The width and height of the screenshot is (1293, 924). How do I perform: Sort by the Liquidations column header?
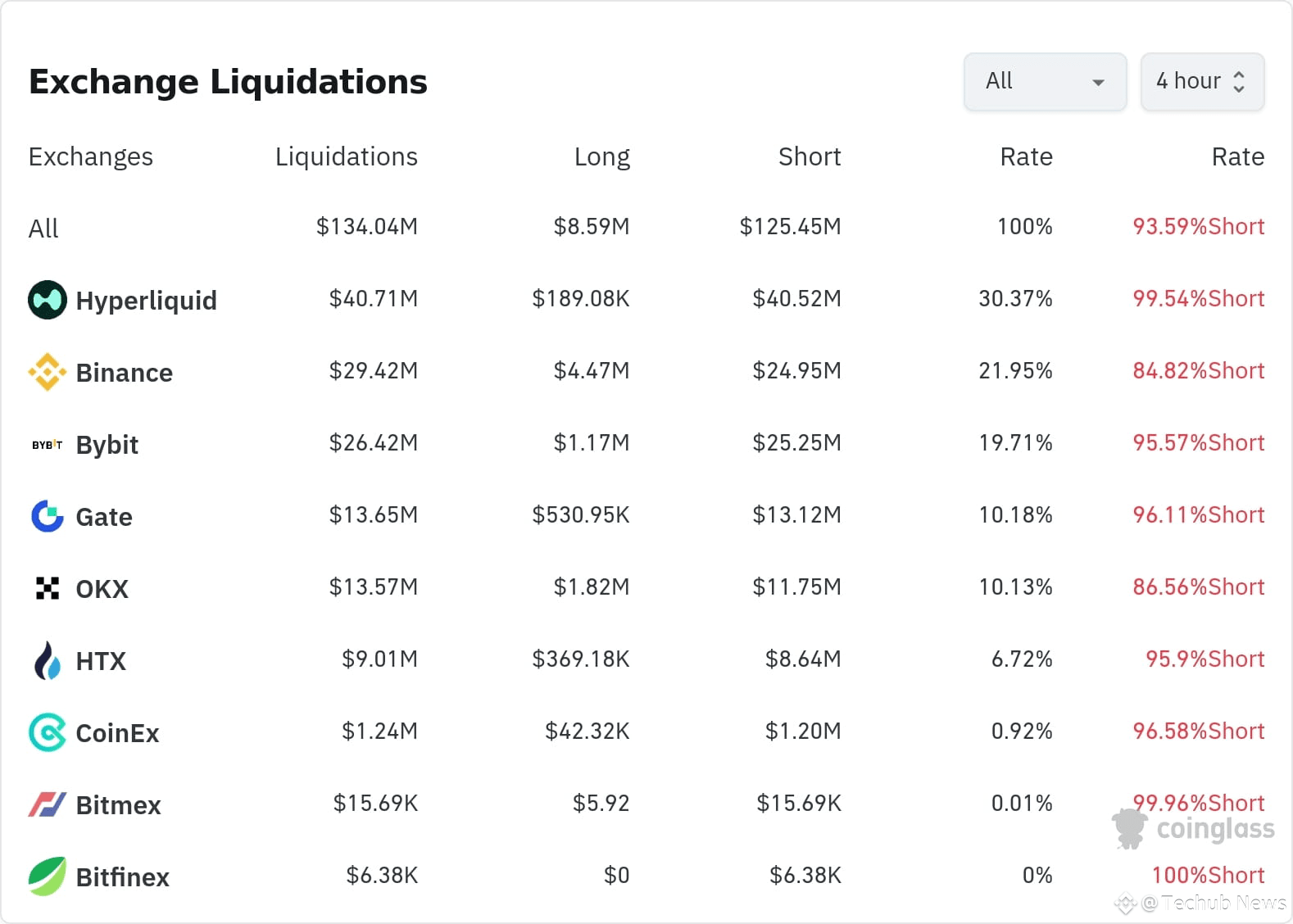[x=346, y=156]
